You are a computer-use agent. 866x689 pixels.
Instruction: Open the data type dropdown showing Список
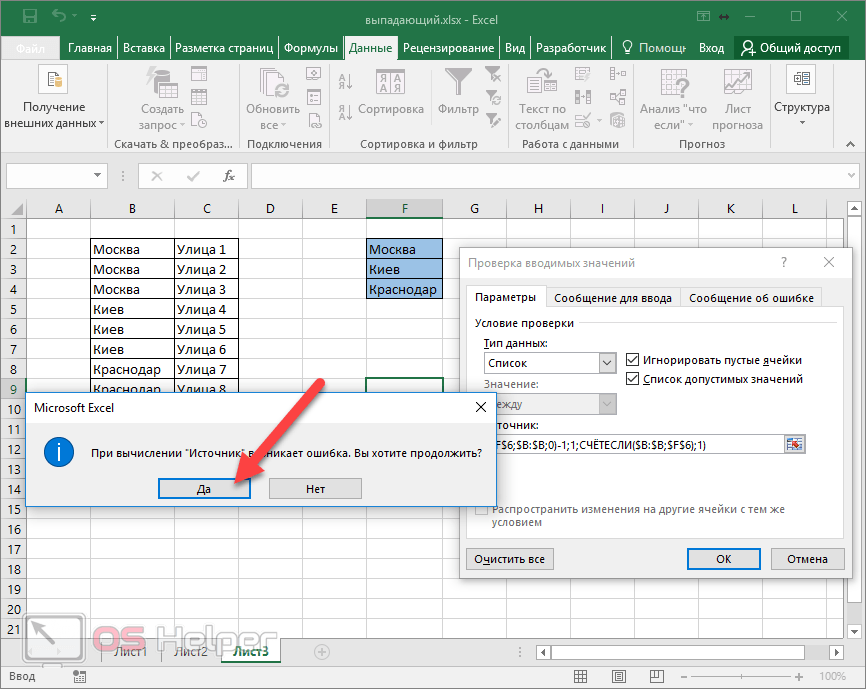606,363
